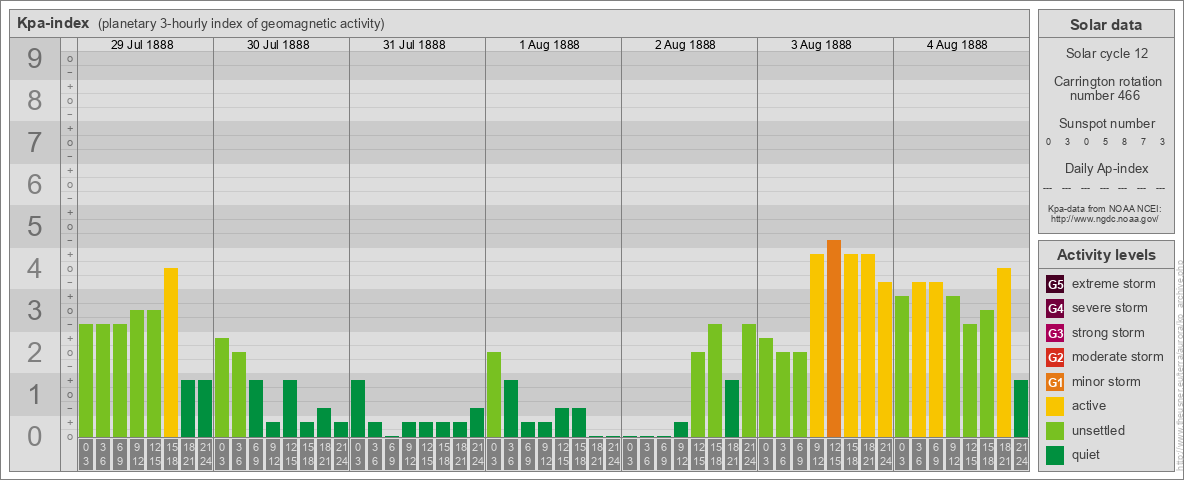This screenshot has width=1184, height=480.
Task: Click the 'extreme storm' legend label
Action: [x=1114, y=284]
